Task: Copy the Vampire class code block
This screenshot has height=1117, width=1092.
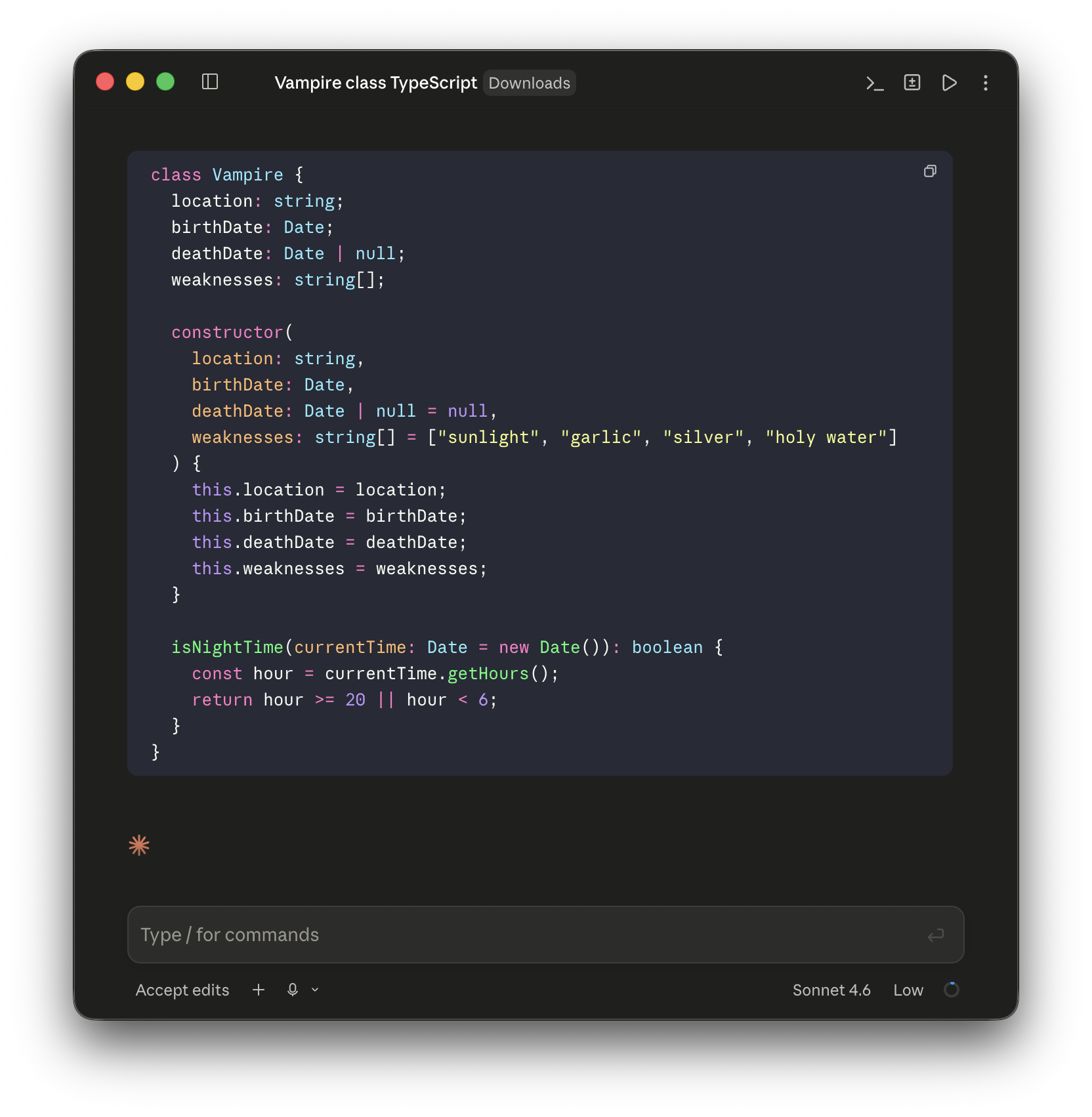Action: [930, 171]
